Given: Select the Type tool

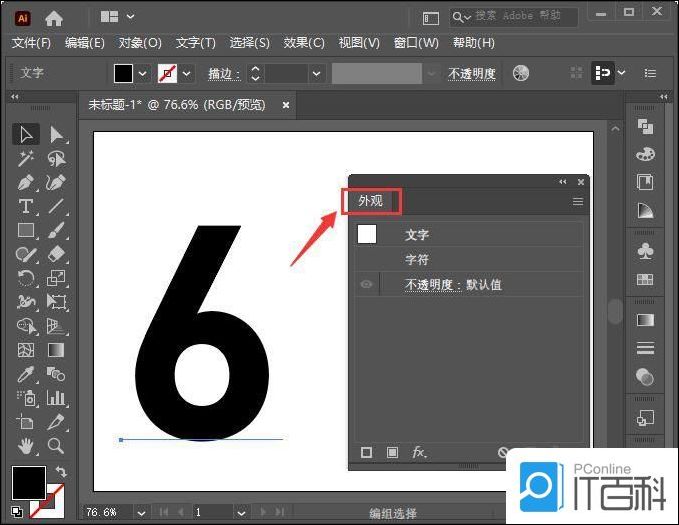Looking at the screenshot, I should [x=27, y=207].
